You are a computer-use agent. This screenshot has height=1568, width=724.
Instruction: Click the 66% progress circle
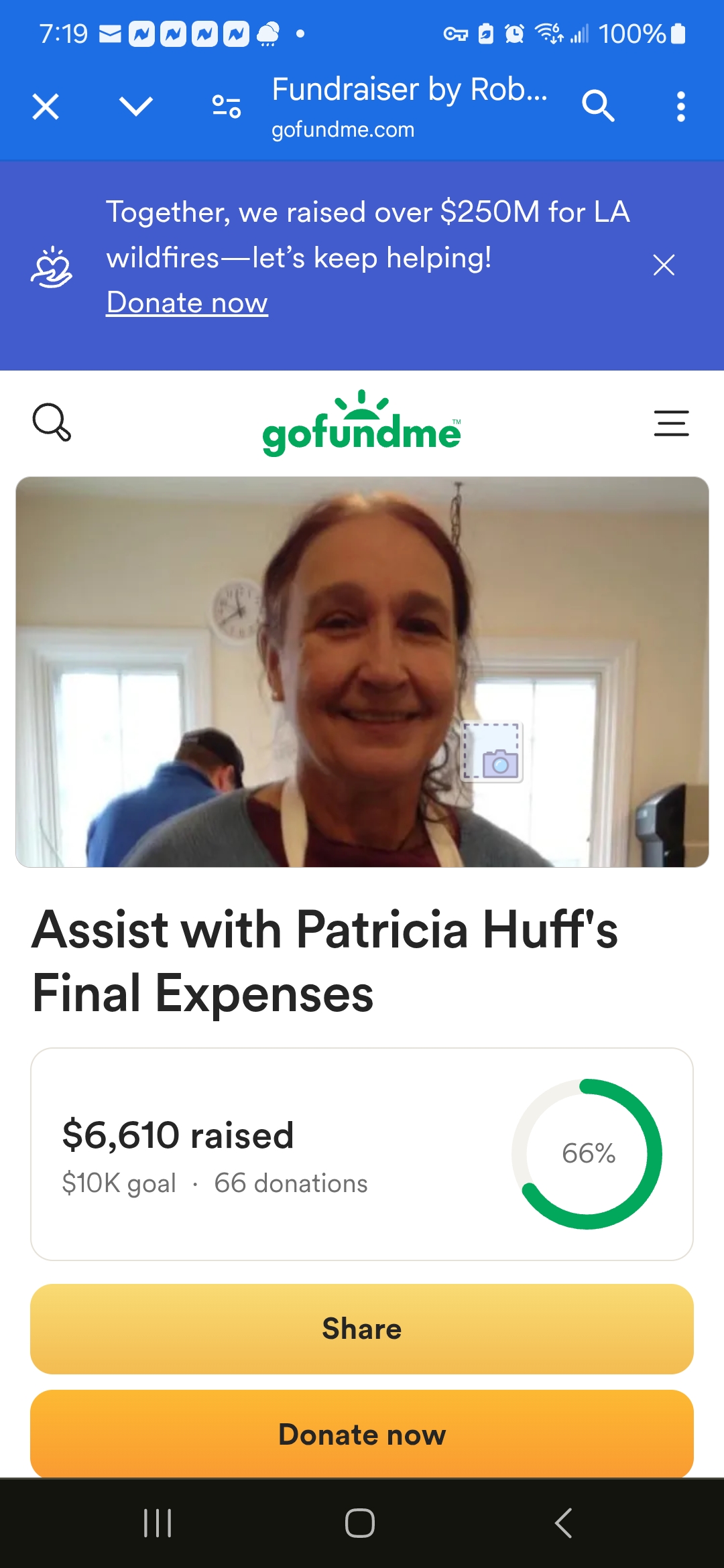[587, 1154]
